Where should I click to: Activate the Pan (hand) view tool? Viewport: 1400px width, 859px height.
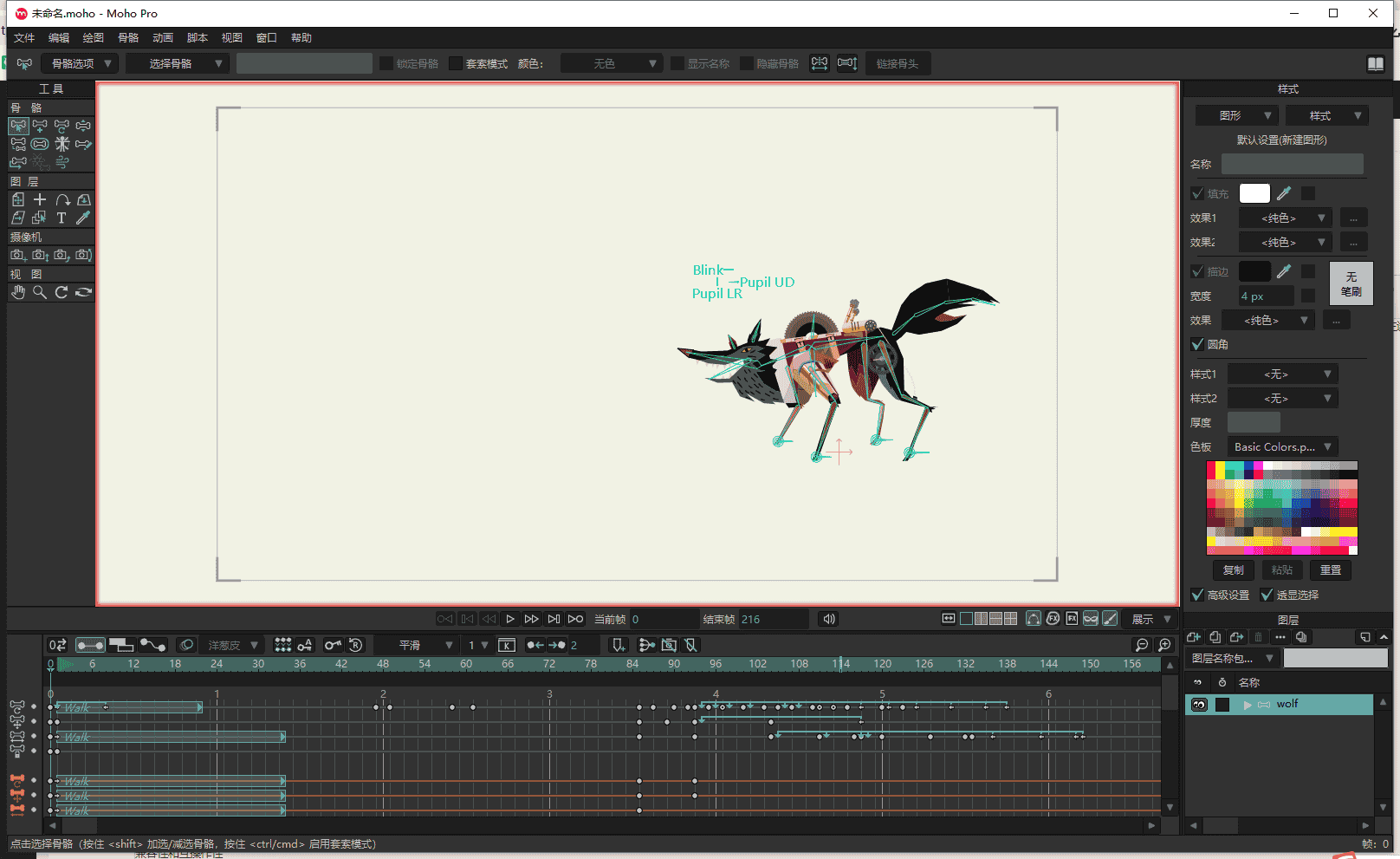point(18,293)
